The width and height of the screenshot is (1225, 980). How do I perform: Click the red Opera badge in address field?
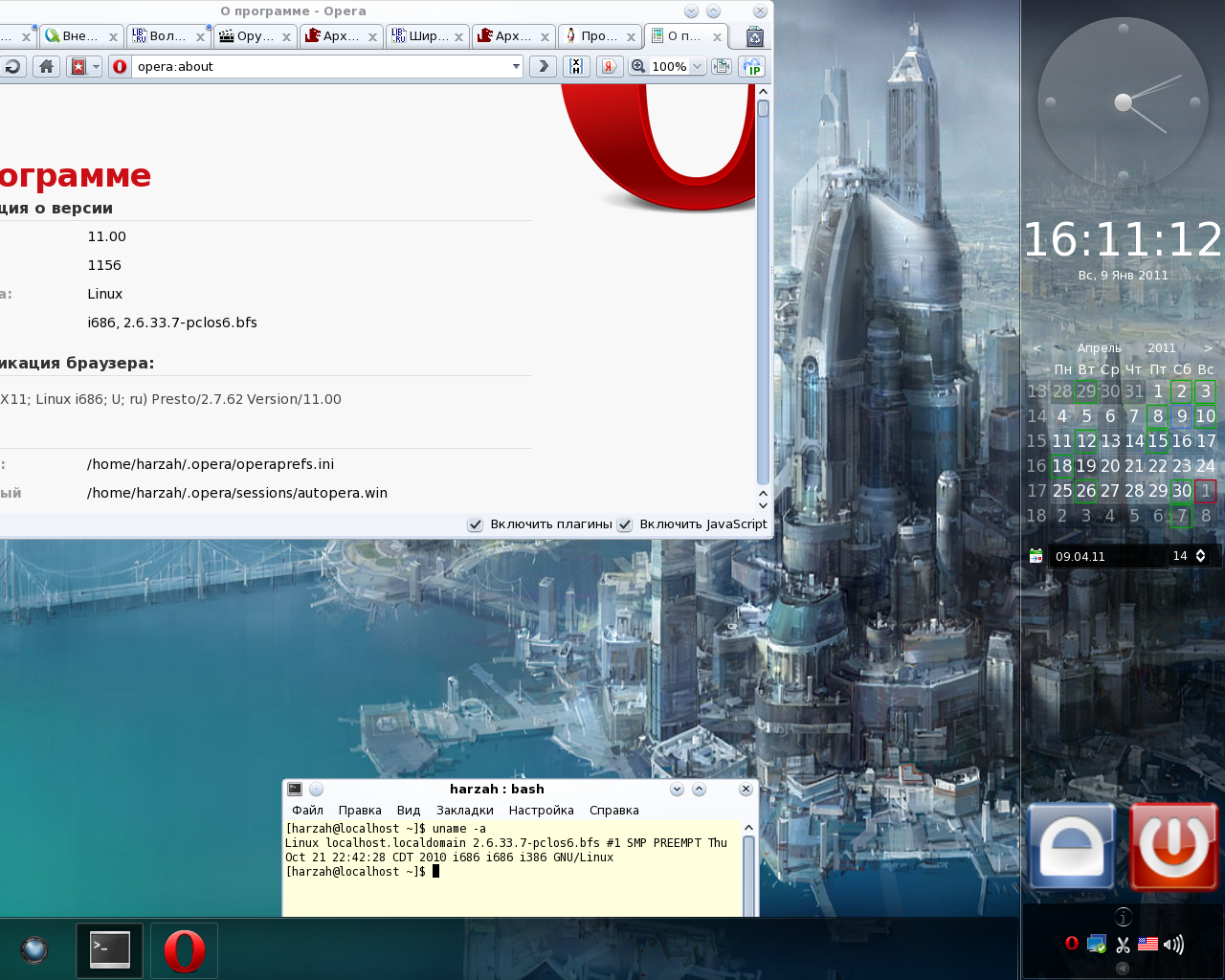point(120,66)
